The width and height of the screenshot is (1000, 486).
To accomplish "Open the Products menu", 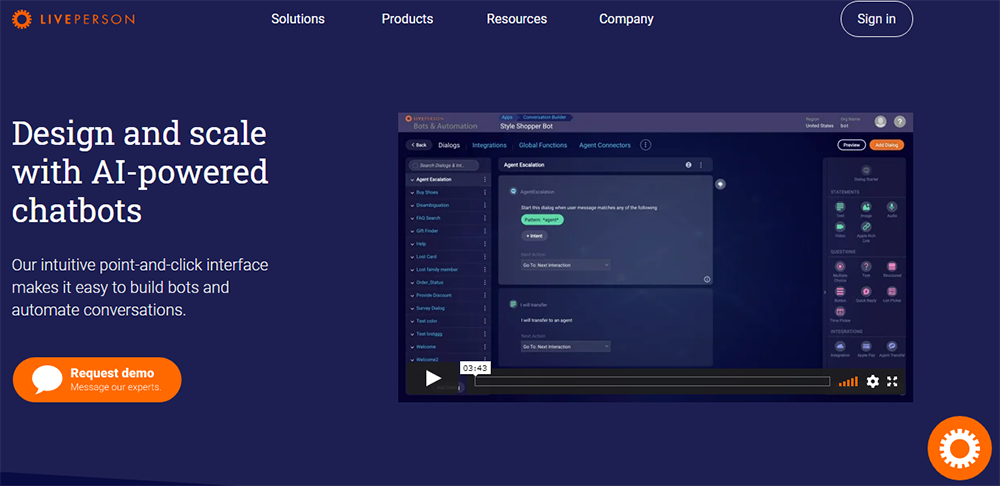I will coord(408,19).
